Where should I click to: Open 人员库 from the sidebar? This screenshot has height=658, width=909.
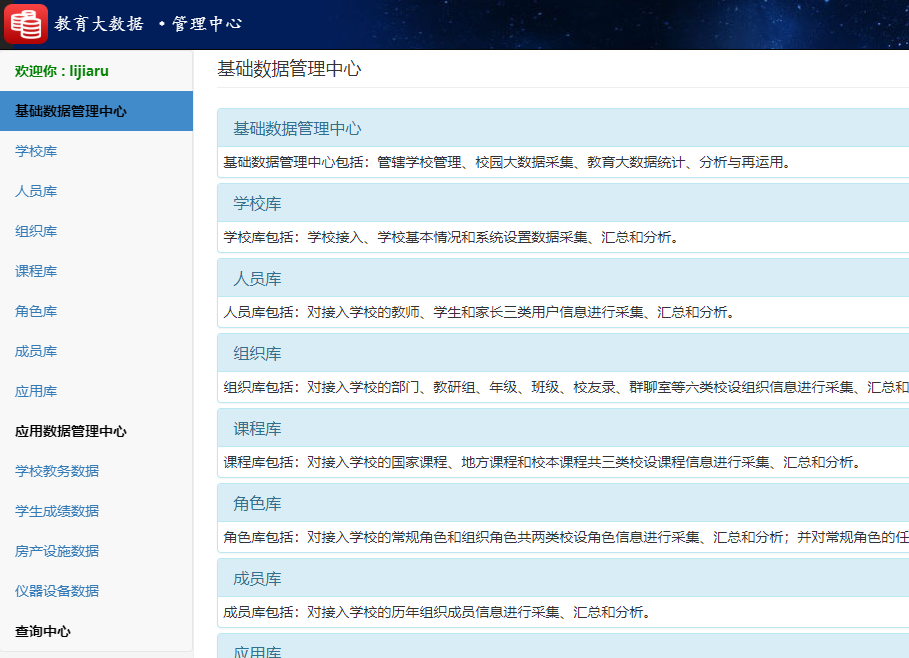tap(35, 191)
